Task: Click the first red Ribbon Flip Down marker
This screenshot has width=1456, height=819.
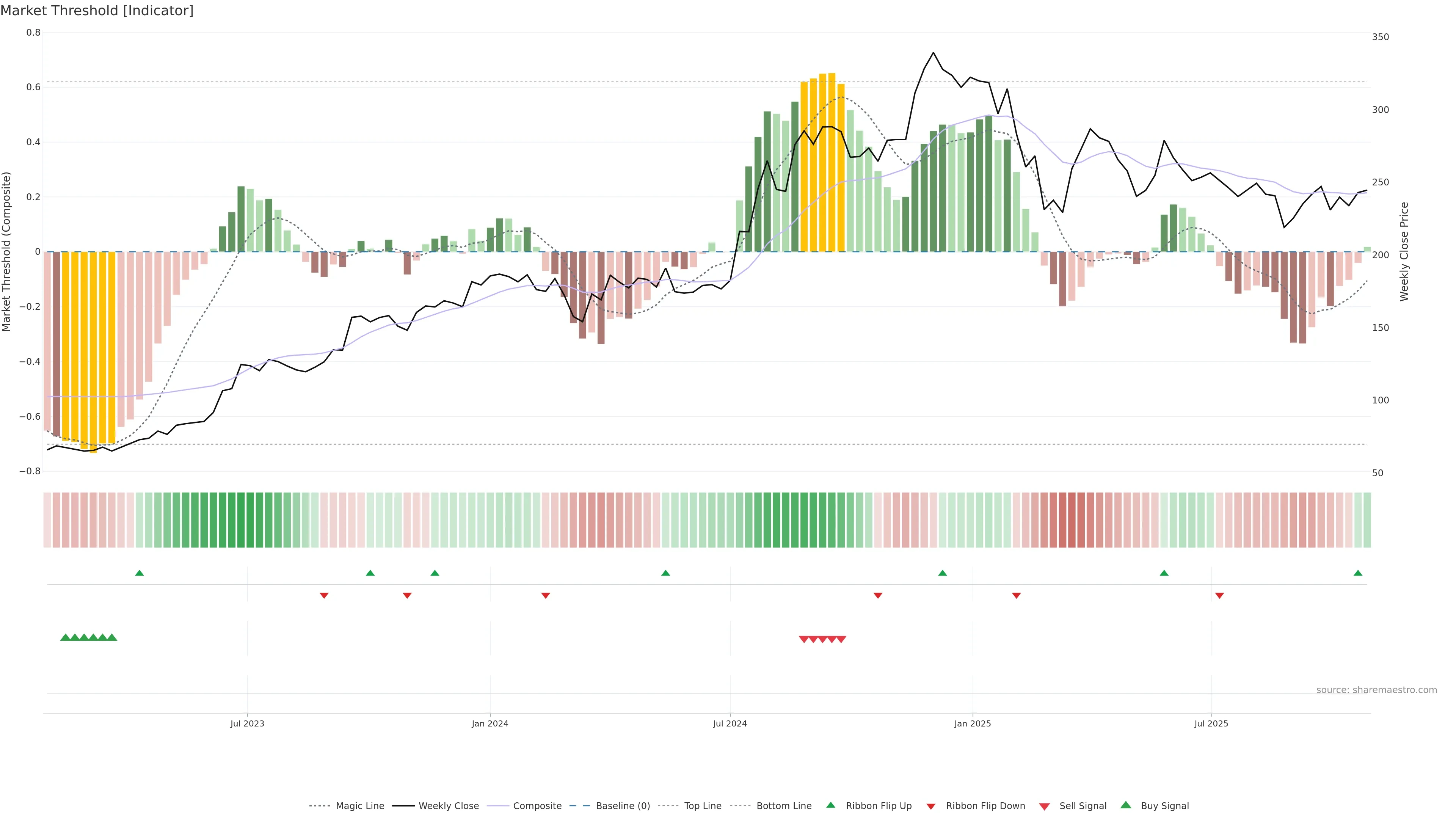Action: (324, 596)
